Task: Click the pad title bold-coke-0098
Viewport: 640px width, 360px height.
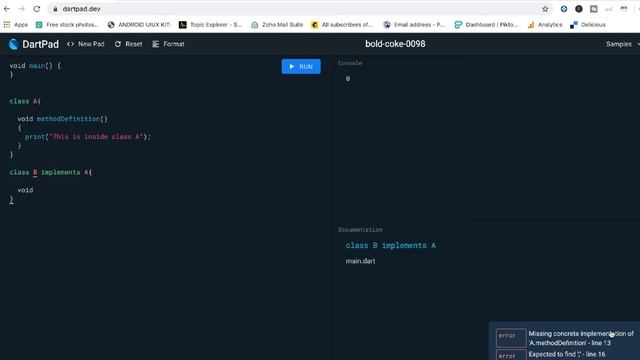Action: (395, 44)
